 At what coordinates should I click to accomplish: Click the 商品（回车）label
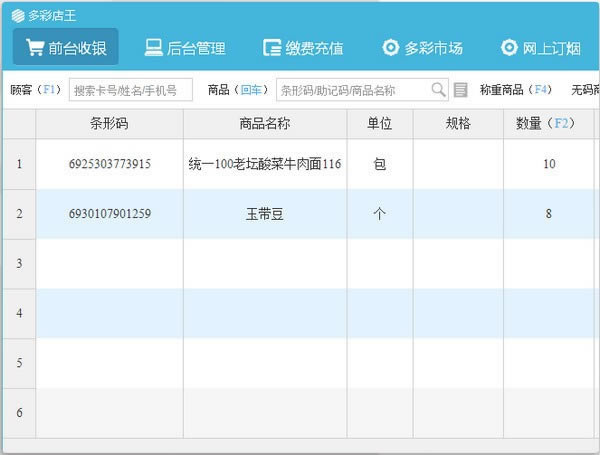point(239,90)
